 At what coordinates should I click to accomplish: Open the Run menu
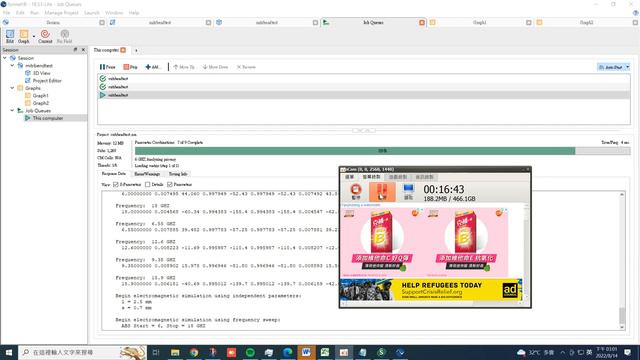tap(34, 13)
